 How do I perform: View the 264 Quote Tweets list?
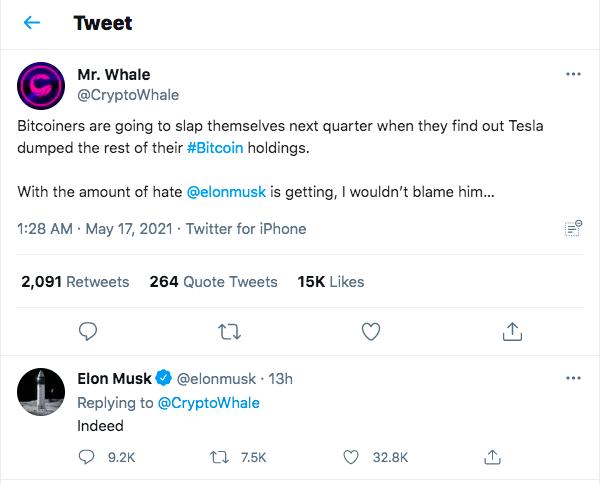213,282
